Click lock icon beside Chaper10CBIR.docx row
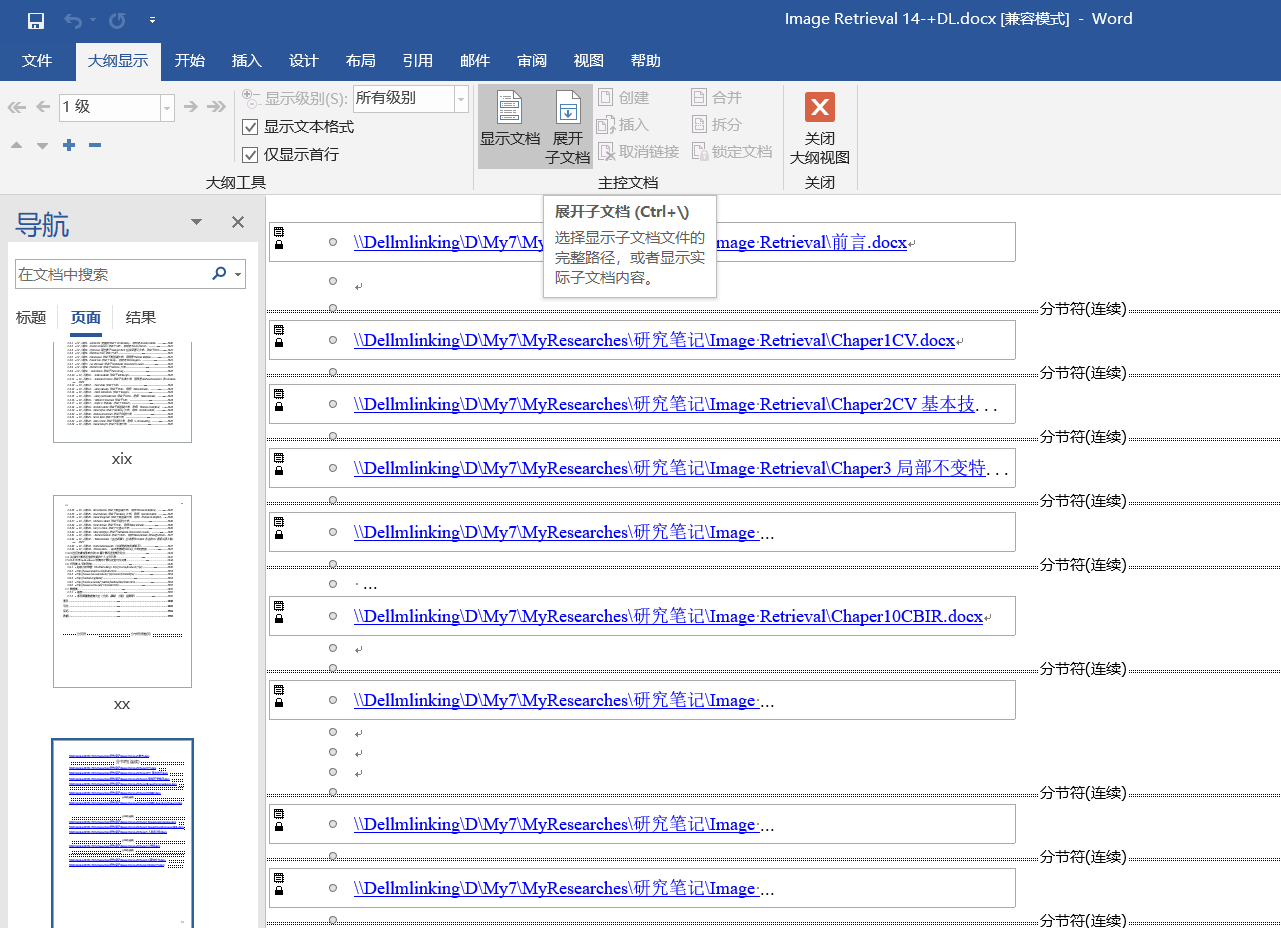Screen dimensions: 1281x928 278,620
